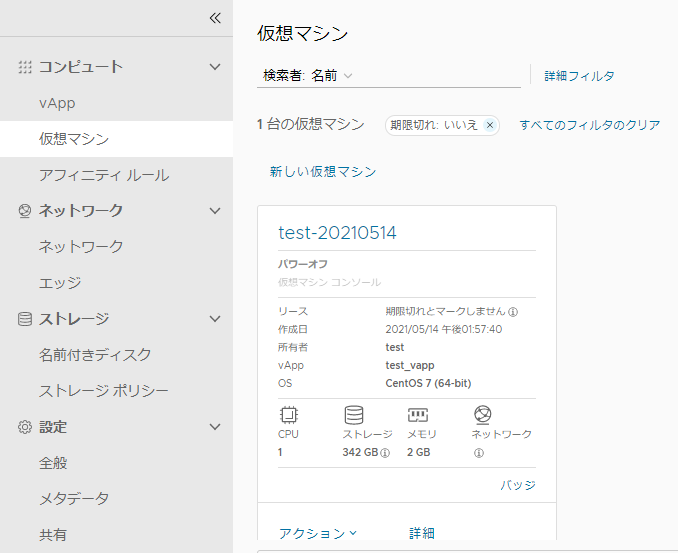This screenshot has width=678, height=553.
Task: Click the info icon under ネットワーク in card
Action: [479, 453]
